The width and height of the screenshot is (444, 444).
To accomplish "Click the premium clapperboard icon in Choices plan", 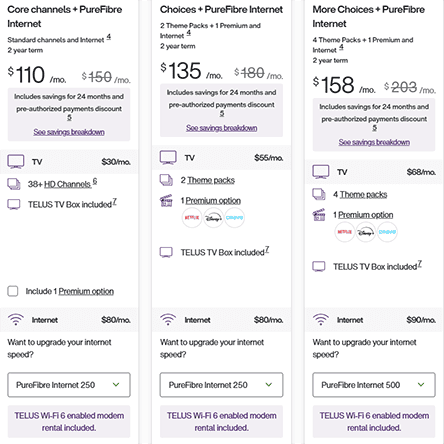I will pyautogui.click(x=166, y=200).
